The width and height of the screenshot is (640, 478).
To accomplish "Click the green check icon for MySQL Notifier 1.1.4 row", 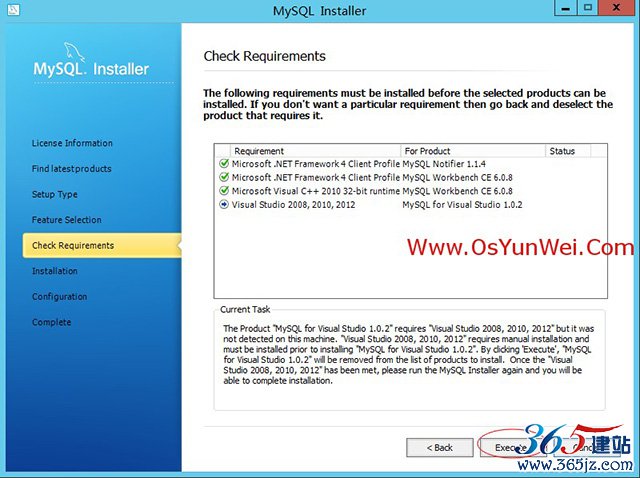I will pos(224,164).
